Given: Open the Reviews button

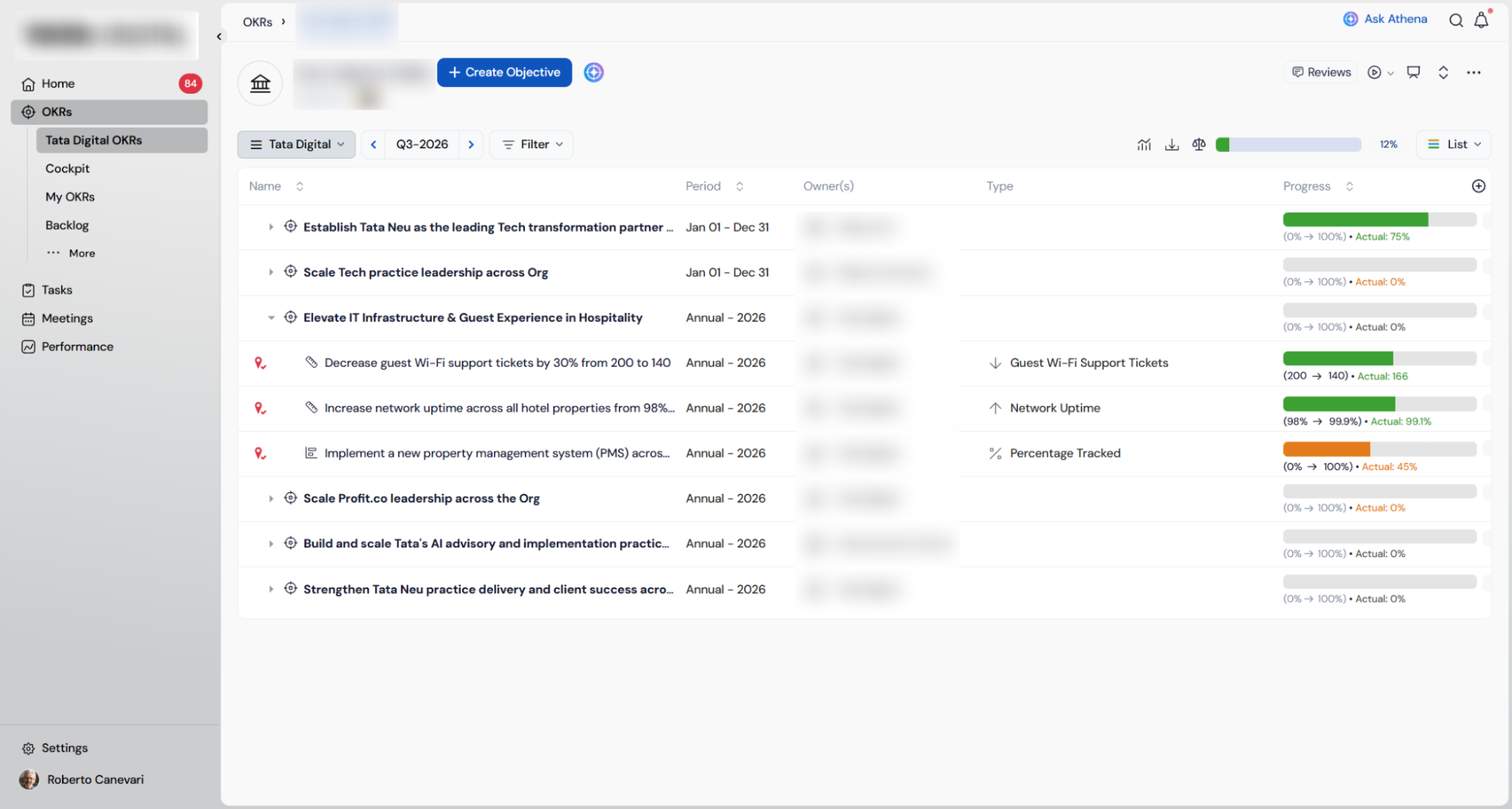Looking at the screenshot, I should tap(1321, 72).
